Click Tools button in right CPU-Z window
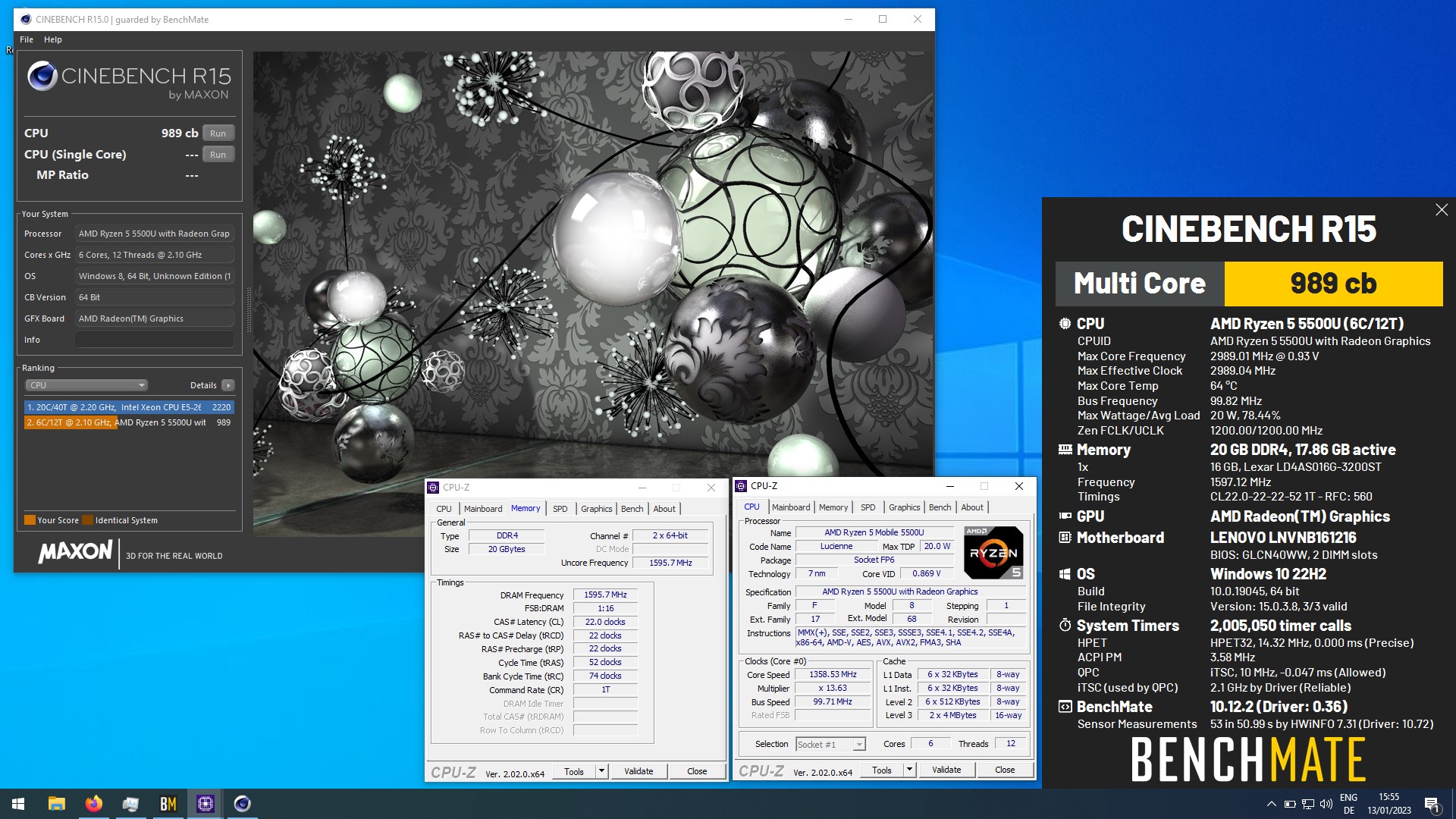Viewport: 1456px width, 819px height. (882, 770)
